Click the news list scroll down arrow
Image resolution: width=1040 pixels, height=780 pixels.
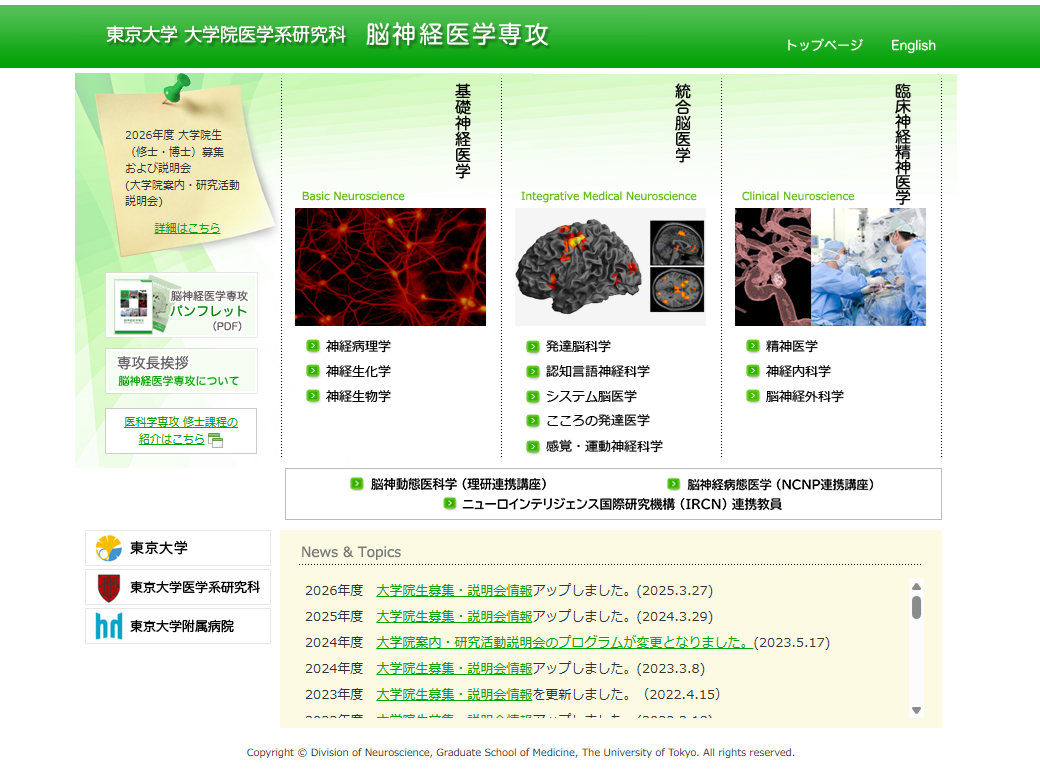[916, 710]
